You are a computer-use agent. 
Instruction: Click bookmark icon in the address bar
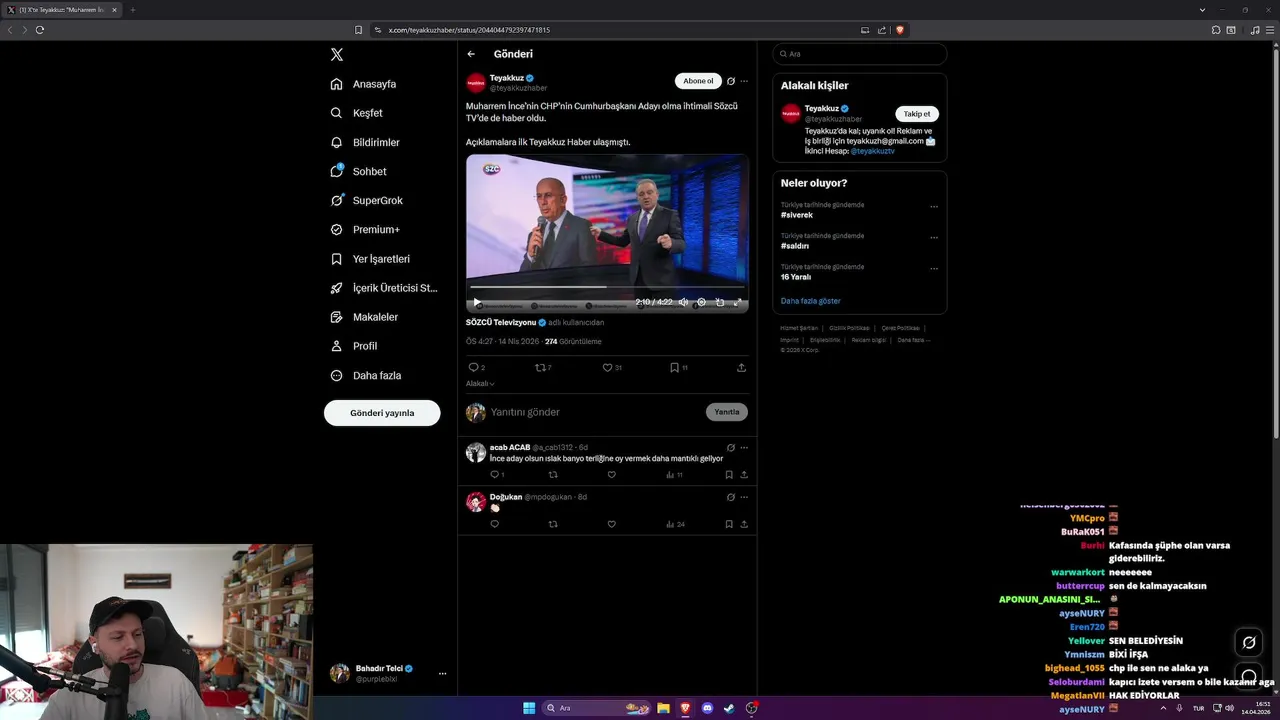click(359, 30)
